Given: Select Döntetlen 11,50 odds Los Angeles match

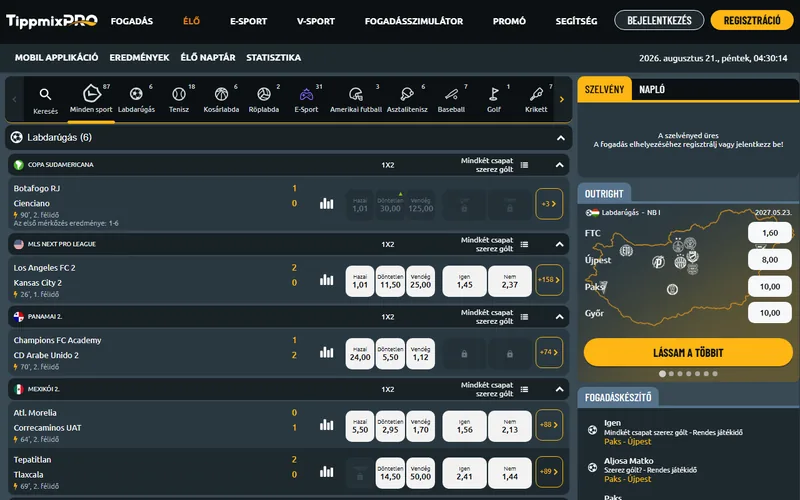Looking at the screenshot, I should [390, 281].
